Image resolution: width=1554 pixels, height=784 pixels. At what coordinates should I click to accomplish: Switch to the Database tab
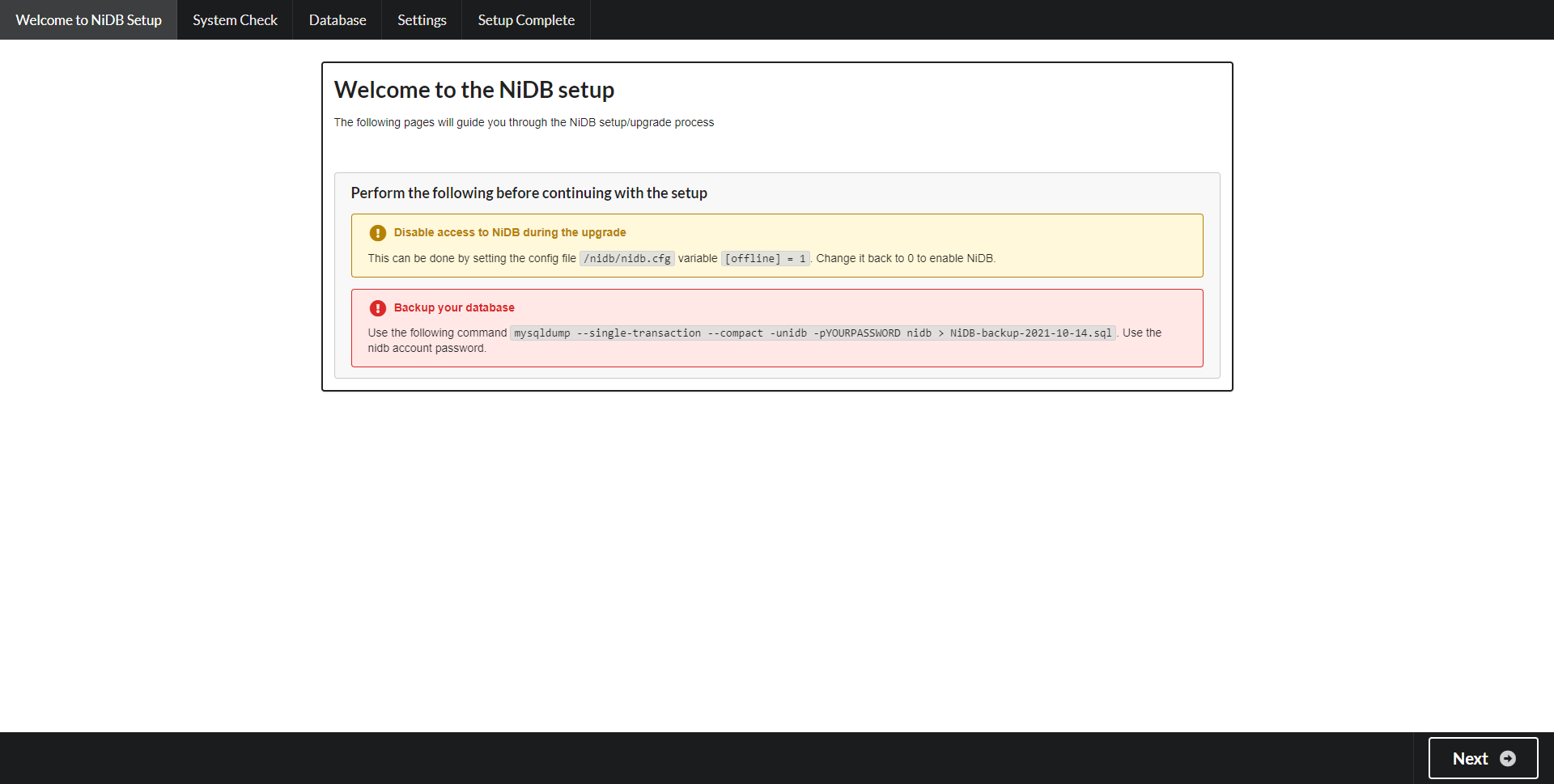pyautogui.click(x=337, y=20)
